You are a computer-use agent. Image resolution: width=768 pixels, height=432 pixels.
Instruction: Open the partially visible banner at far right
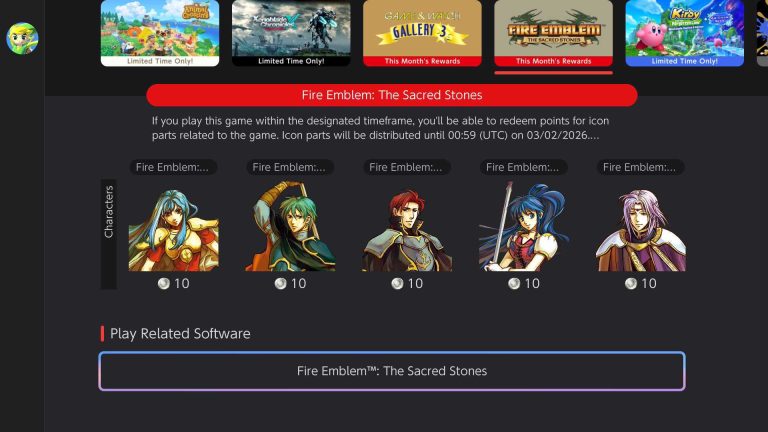tap(763, 33)
